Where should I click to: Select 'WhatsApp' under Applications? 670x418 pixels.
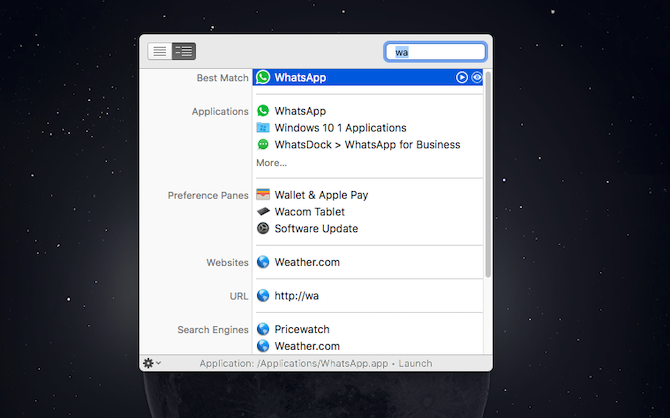(x=300, y=111)
